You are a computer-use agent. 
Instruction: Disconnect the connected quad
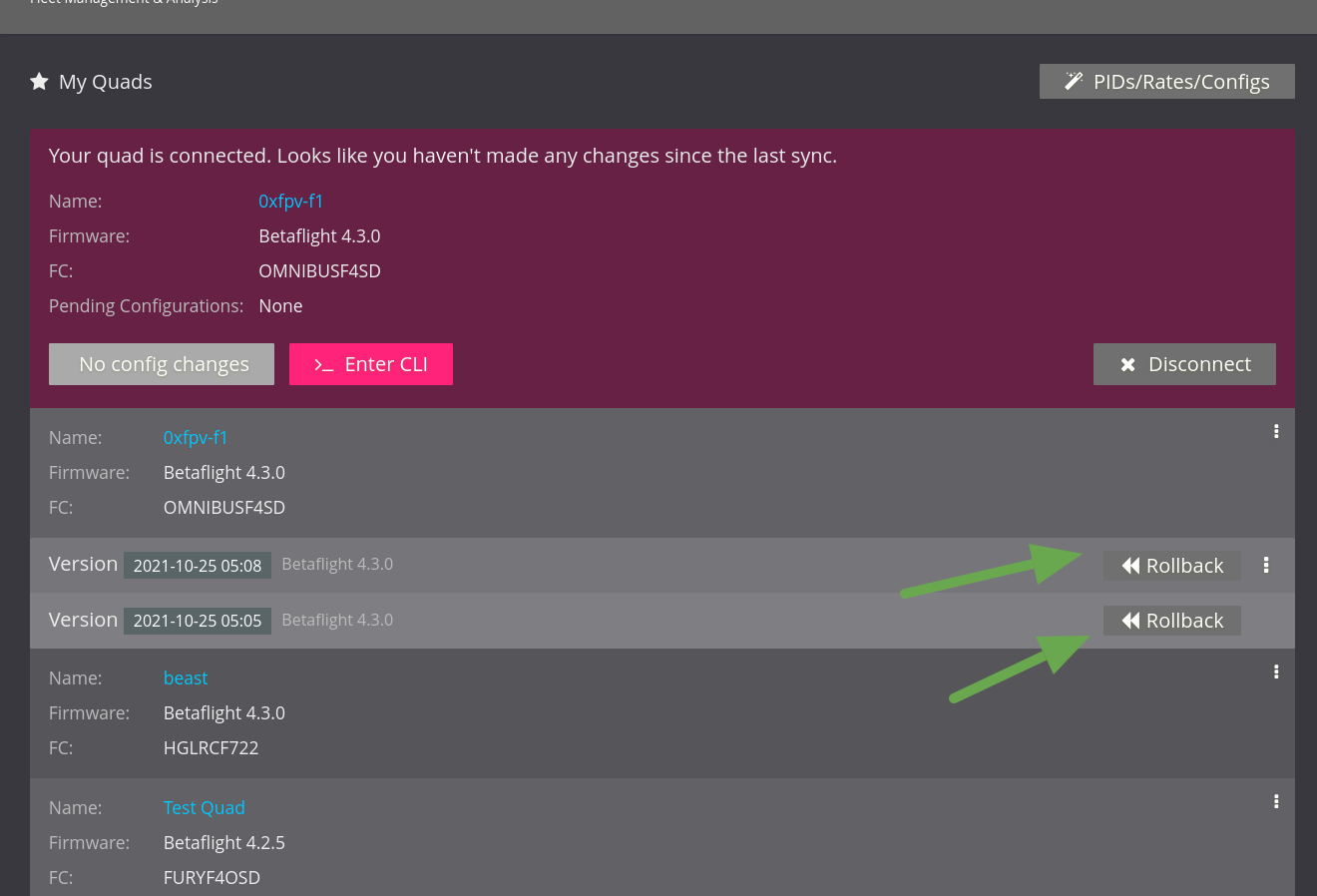[1184, 364]
